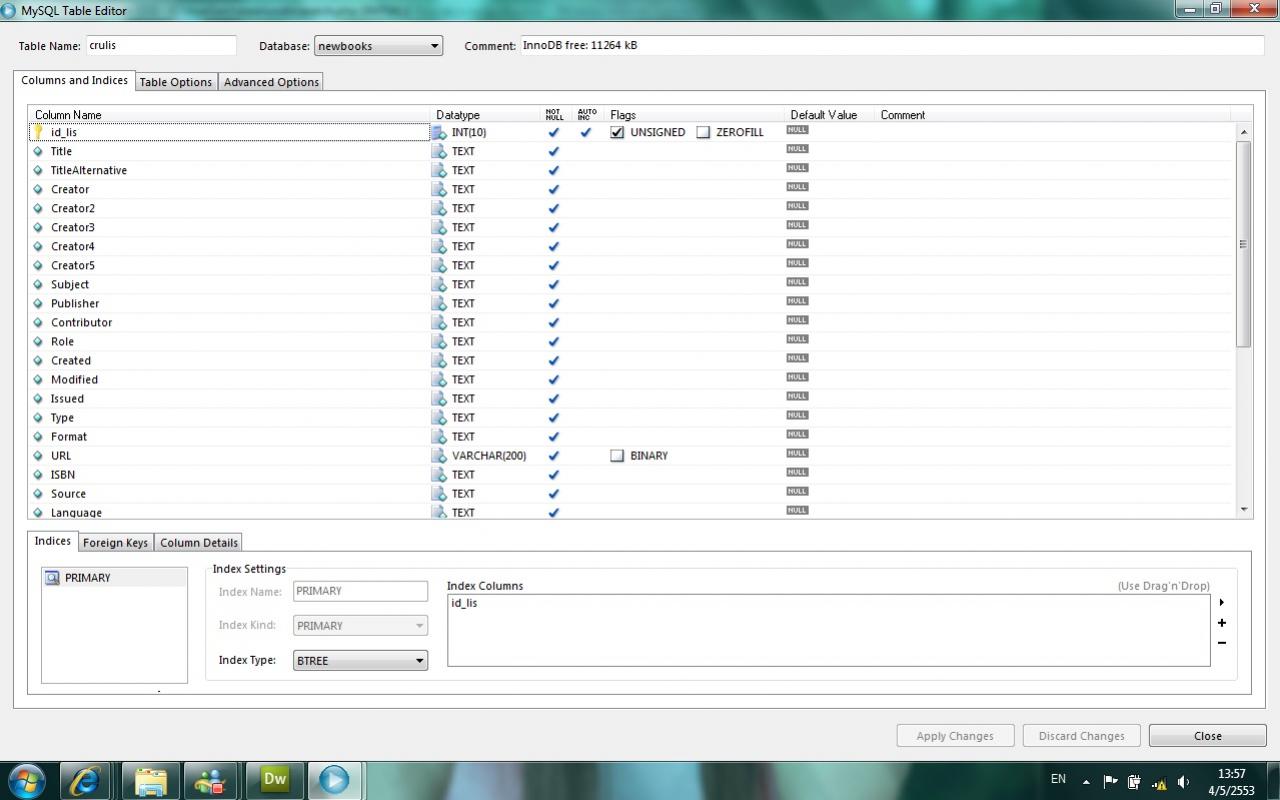Viewport: 1280px width, 800px height.
Task: Click the diamond icon beside Creator2
Action: (x=38, y=208)
